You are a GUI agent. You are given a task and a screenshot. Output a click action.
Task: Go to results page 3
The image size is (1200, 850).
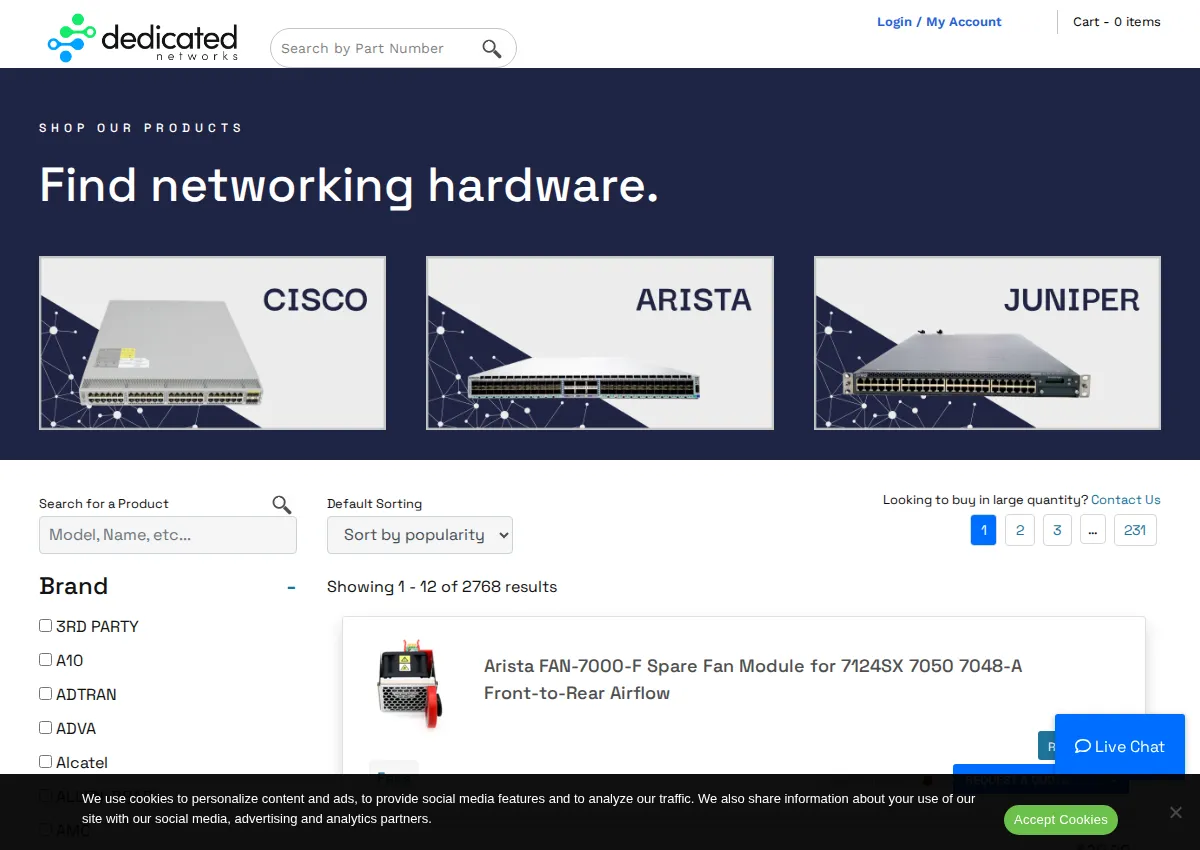1057,530
